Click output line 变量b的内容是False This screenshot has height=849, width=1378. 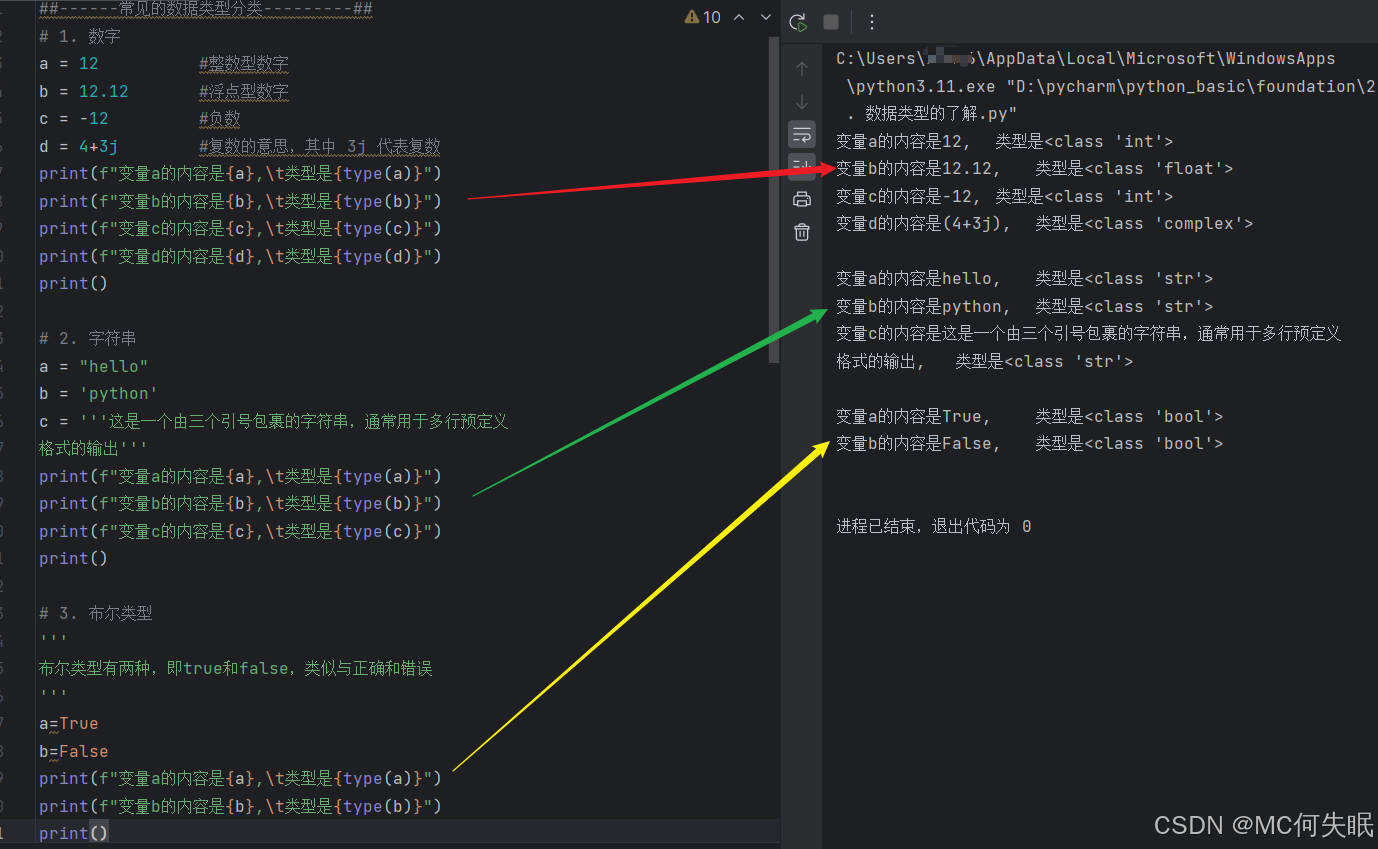point(1030,444)
